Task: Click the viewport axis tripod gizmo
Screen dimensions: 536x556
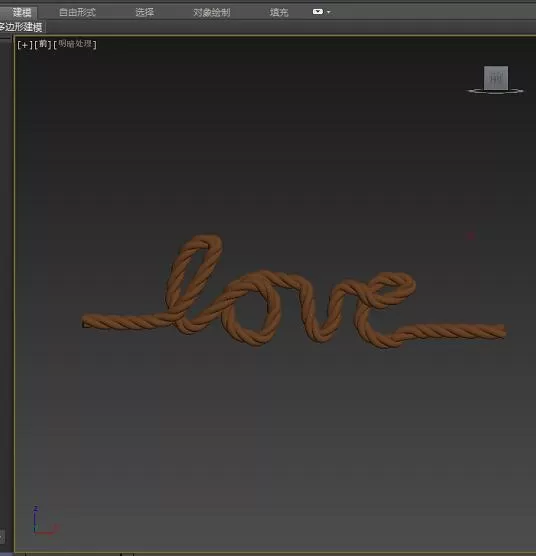Action: [45, 520]
